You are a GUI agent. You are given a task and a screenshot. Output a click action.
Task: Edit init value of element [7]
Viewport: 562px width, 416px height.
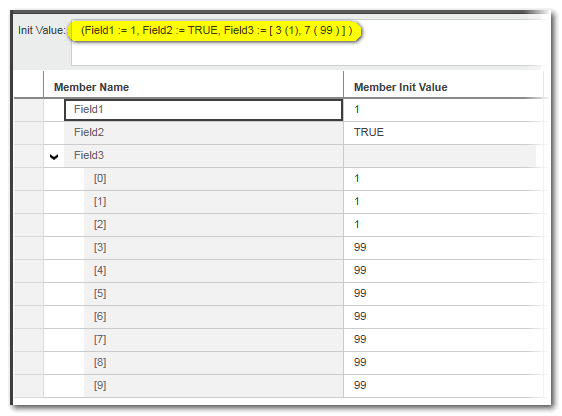(443, 339)
